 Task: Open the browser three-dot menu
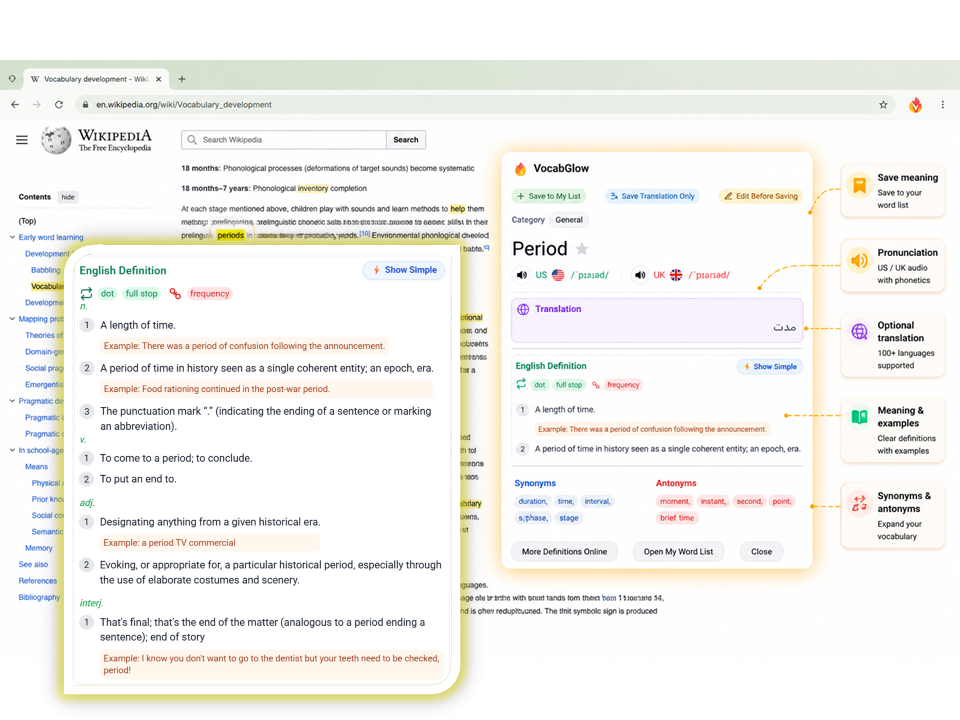pyautogui.click(x=942, y=105)
